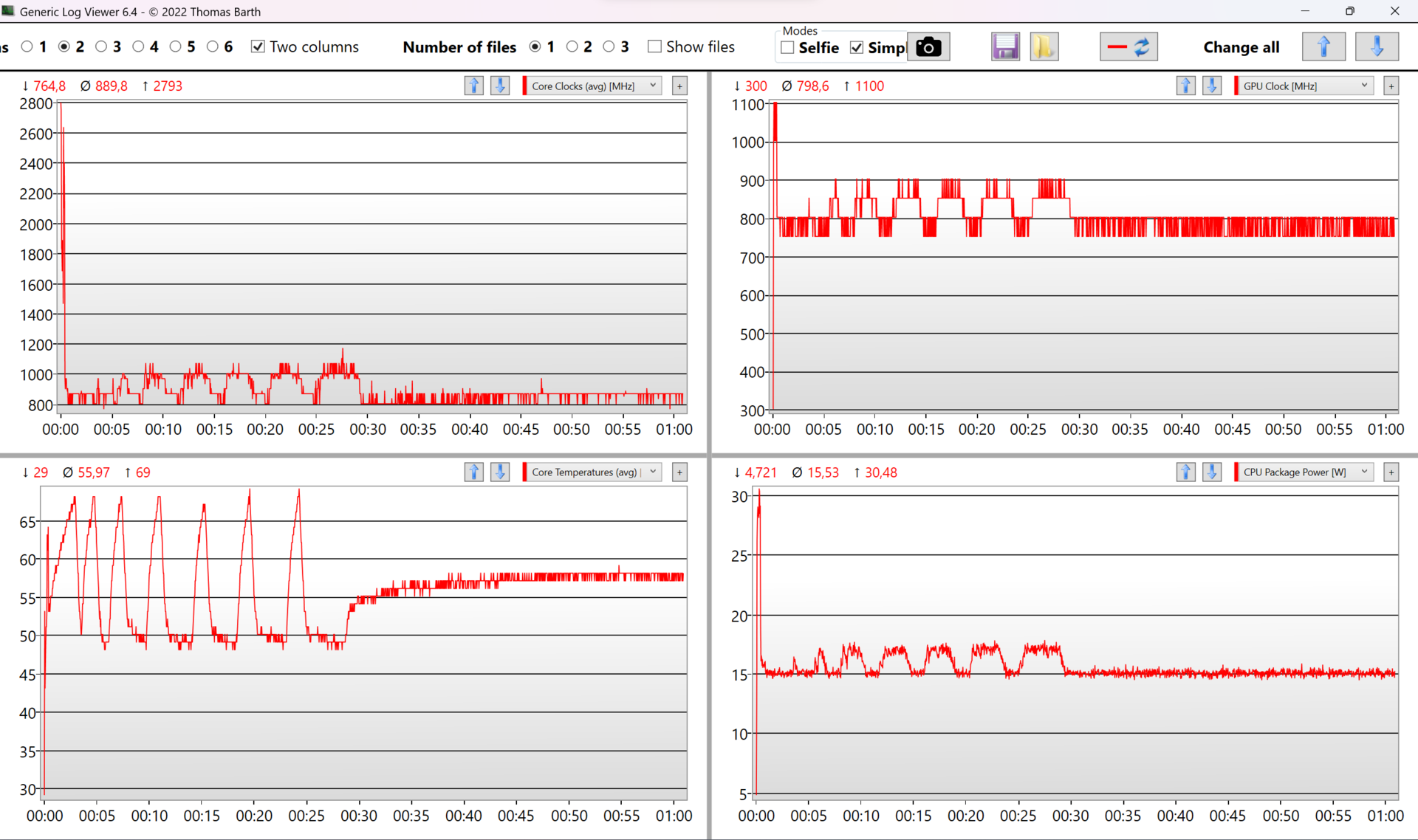The image size is (1418, 840).
Task: Click red color swatch beside CPU Package Power
Action: pyautogui.click(x=1236, y=472)
